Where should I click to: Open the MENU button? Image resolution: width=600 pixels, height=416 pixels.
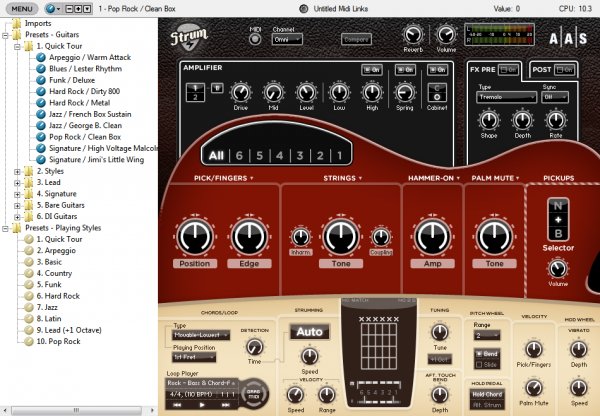[x=21, y=8]
